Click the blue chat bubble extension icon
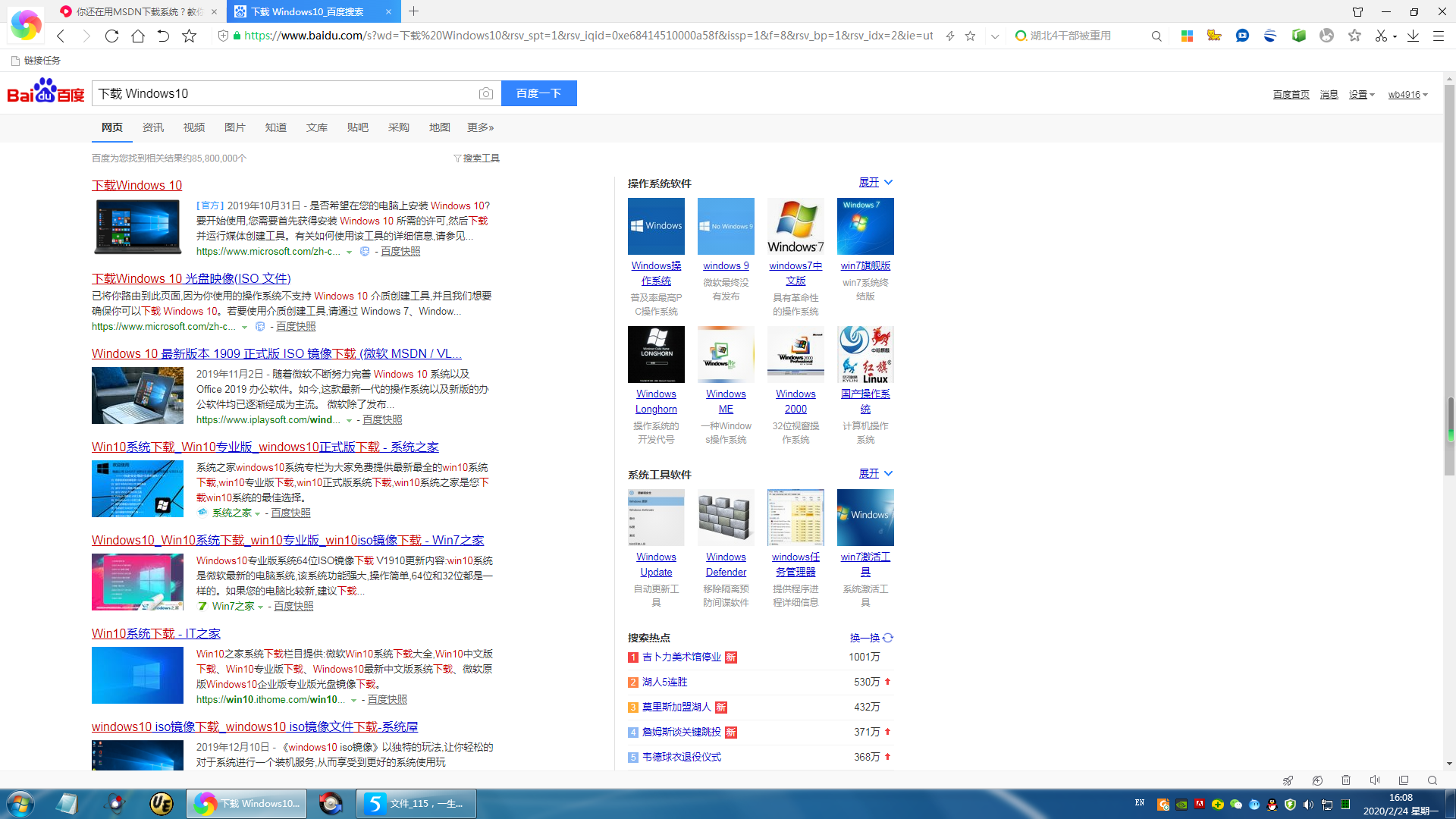 click(x=1242, y=36)
